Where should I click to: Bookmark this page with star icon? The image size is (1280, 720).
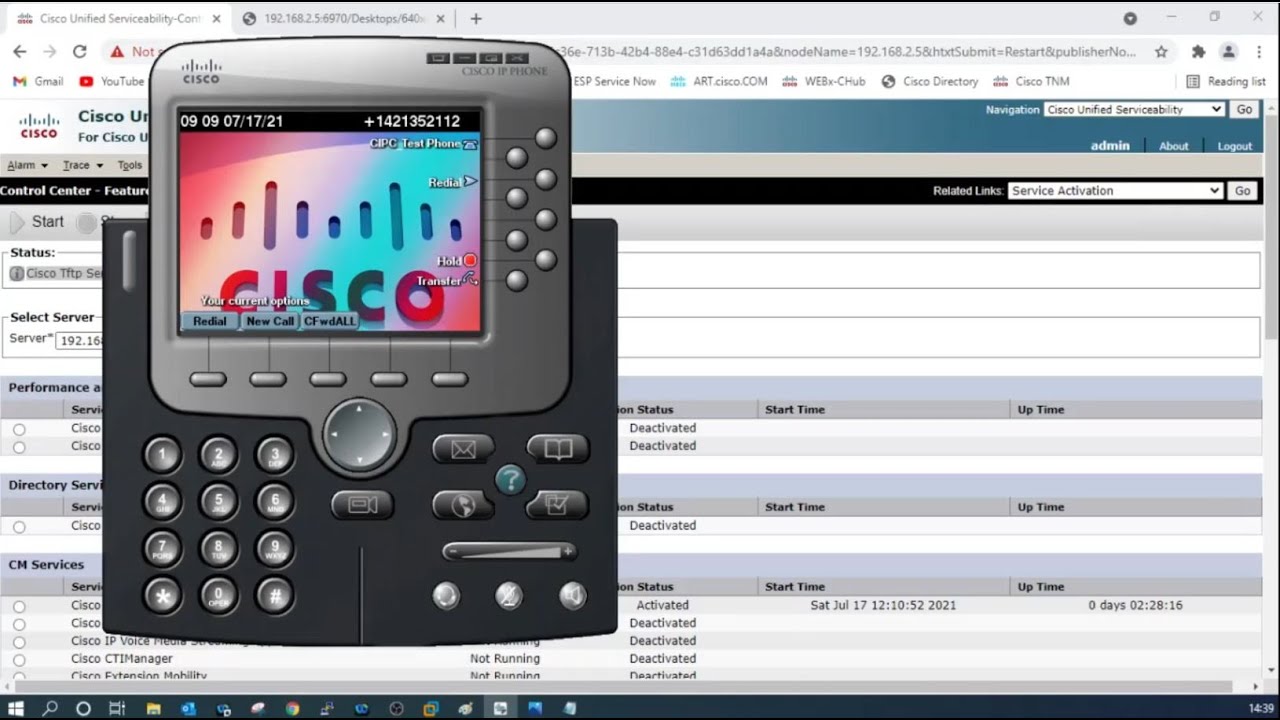1161,52
